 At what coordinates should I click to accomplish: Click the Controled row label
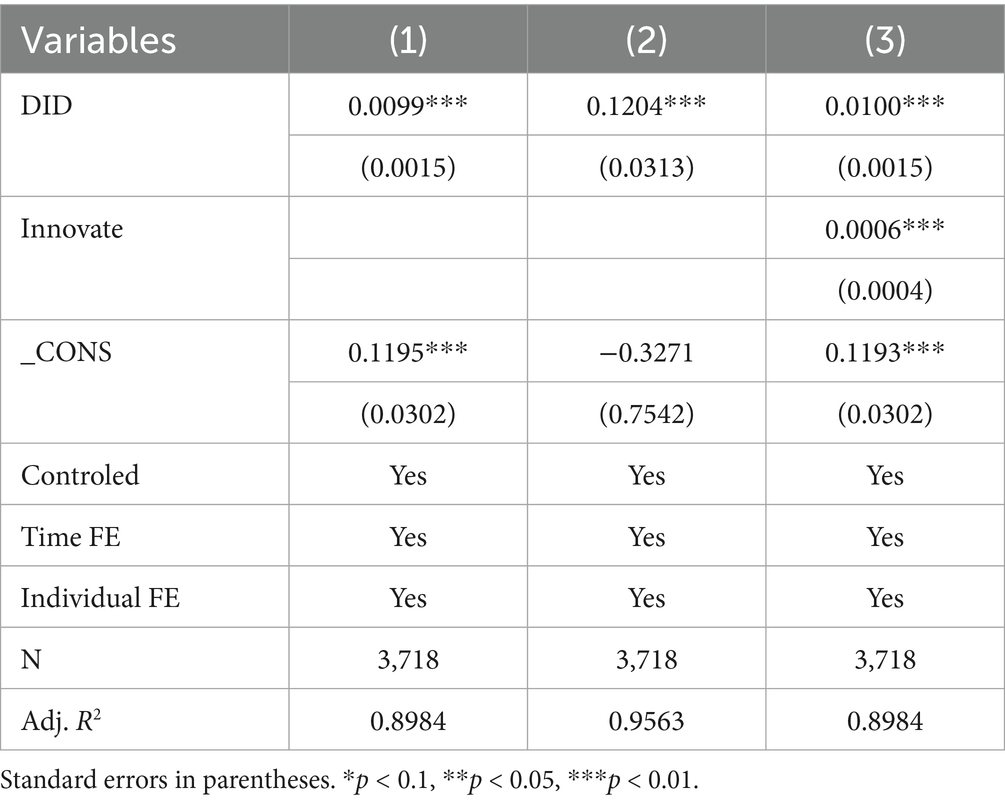point(80,475)
